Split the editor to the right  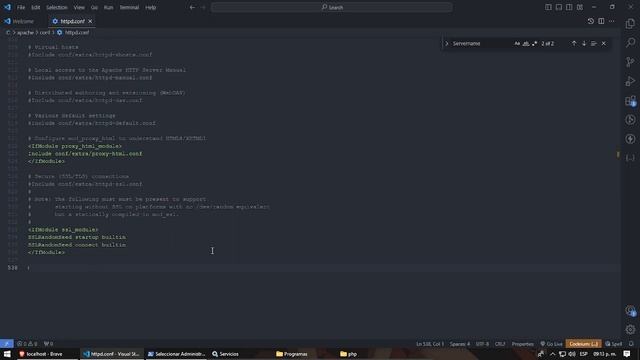point(601,21)
